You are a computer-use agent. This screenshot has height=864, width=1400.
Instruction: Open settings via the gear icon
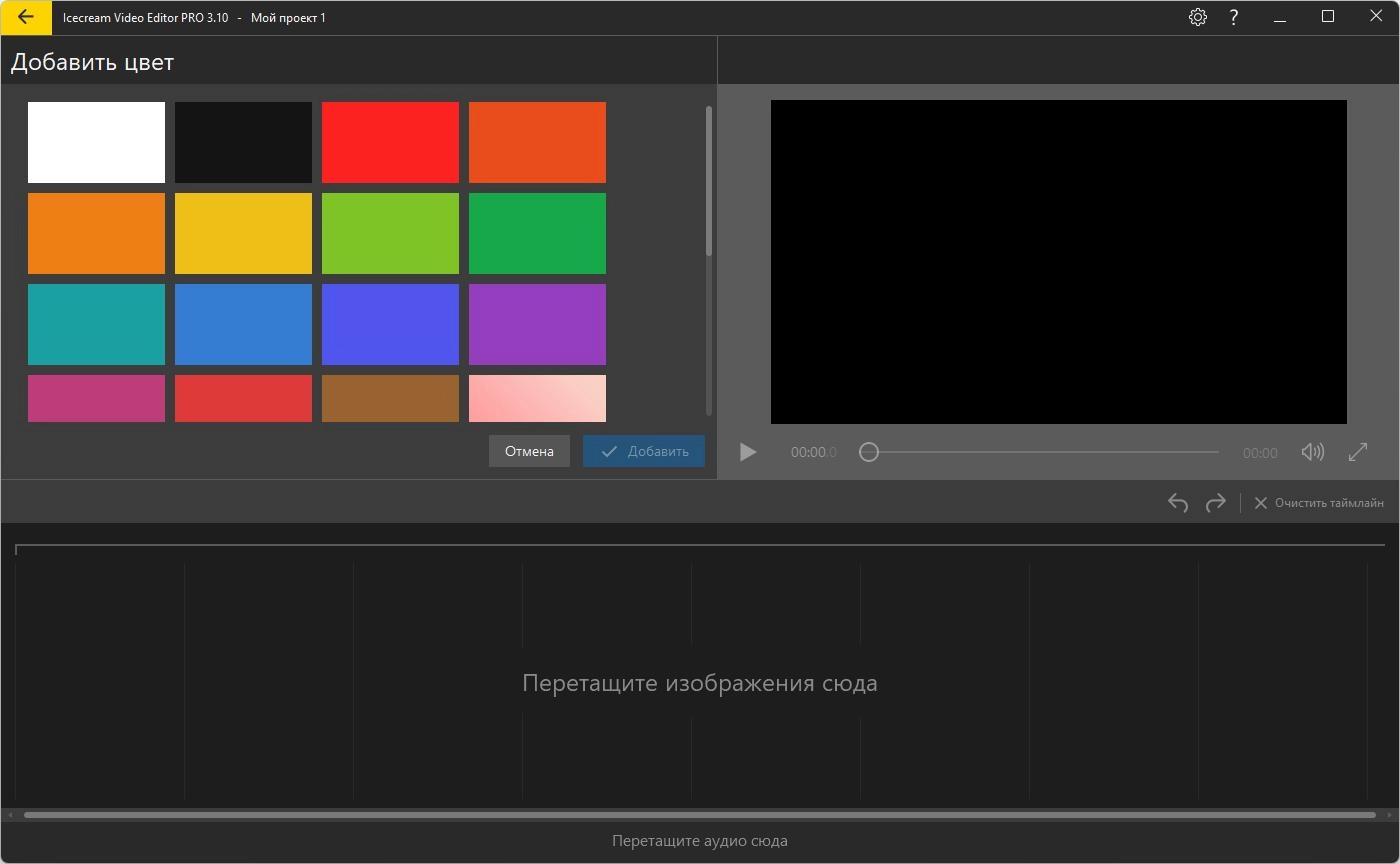[x=1198, y=17]
